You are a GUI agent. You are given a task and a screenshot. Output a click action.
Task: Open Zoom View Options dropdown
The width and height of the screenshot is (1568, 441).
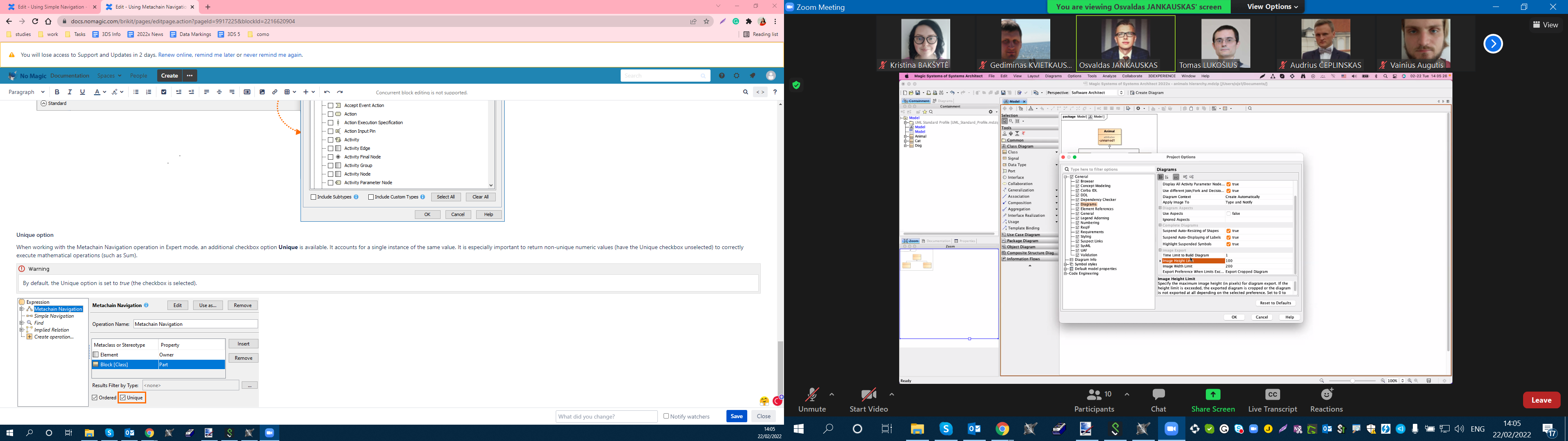[1272, 7]
